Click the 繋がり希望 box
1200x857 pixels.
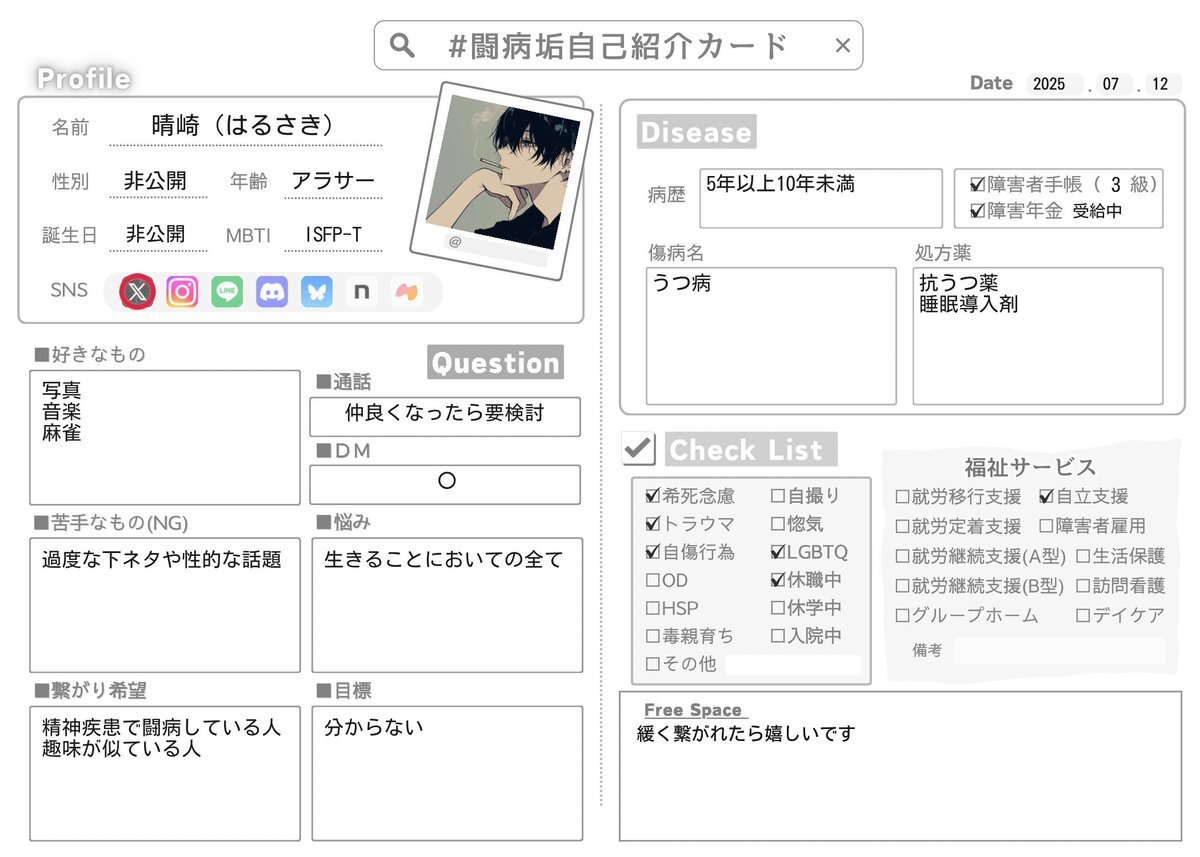165,773
